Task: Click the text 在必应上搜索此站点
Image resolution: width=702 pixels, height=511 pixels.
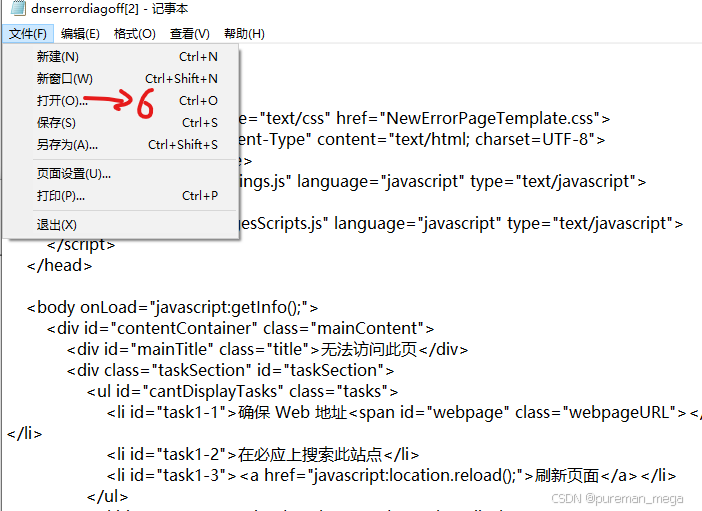Action: click(x=310, y=455)
